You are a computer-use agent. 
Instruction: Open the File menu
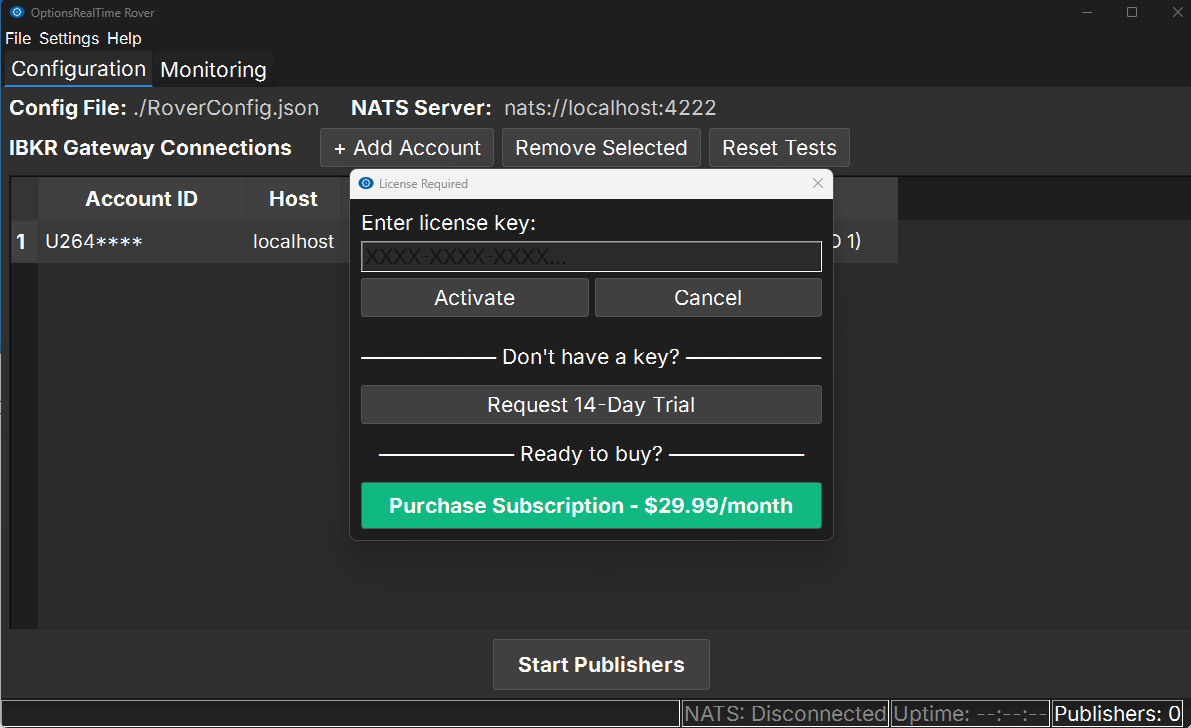[x=18, y=39]
